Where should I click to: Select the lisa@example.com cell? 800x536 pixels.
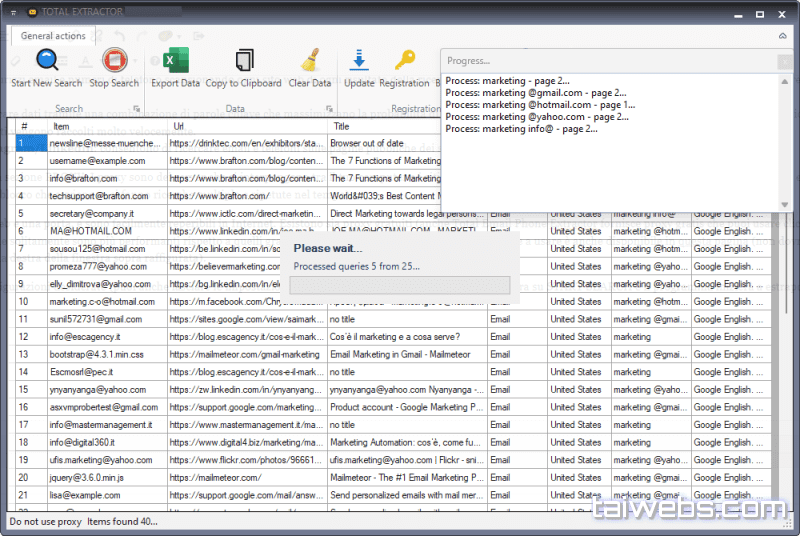107,495
